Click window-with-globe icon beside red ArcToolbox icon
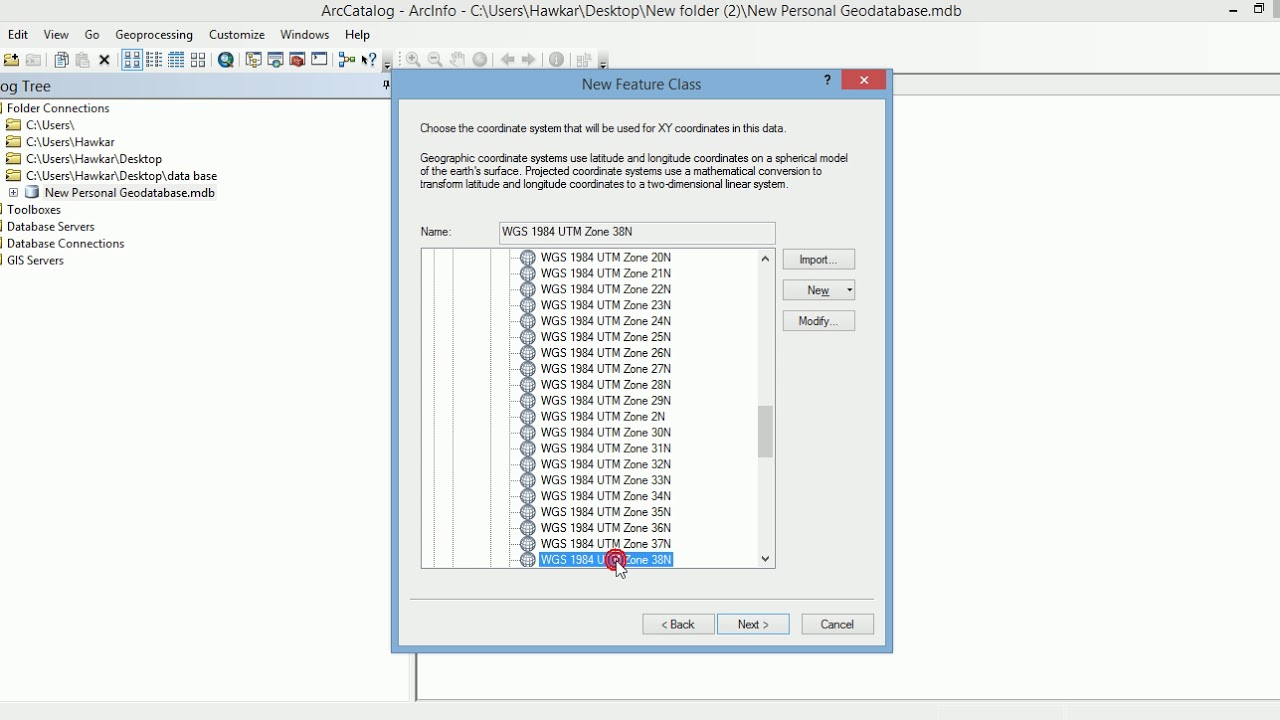 click(275, 60)
